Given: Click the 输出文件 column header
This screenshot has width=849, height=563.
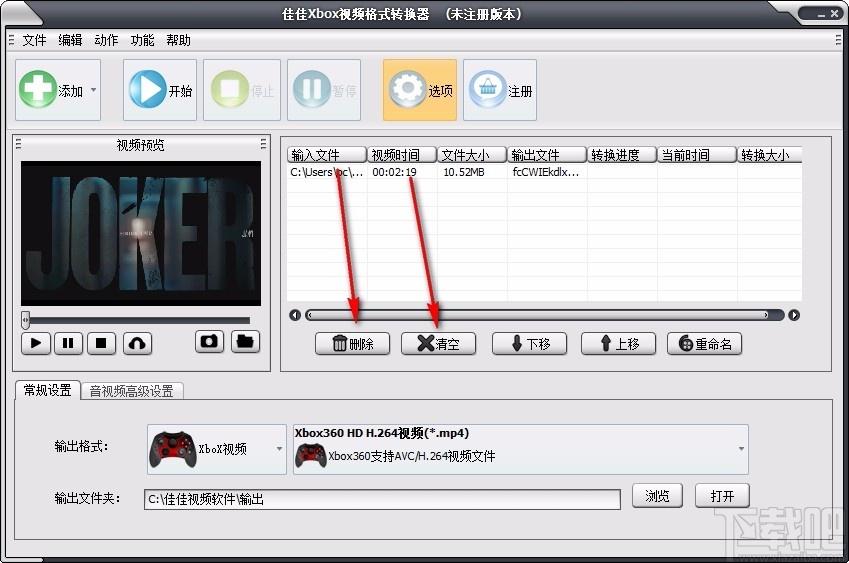Looking at the screenshot, I should (x=547, y=155).
